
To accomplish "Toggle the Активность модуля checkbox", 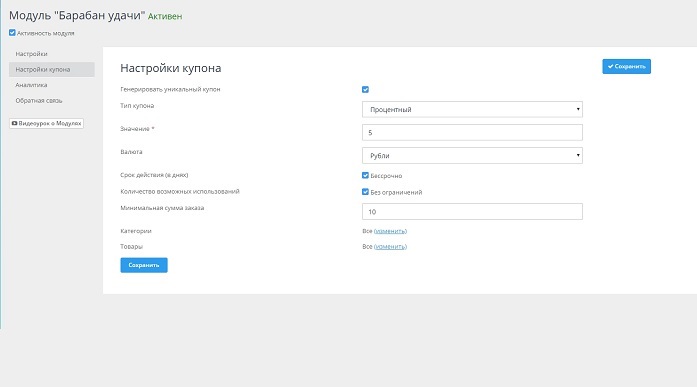I will click(12, 33).
